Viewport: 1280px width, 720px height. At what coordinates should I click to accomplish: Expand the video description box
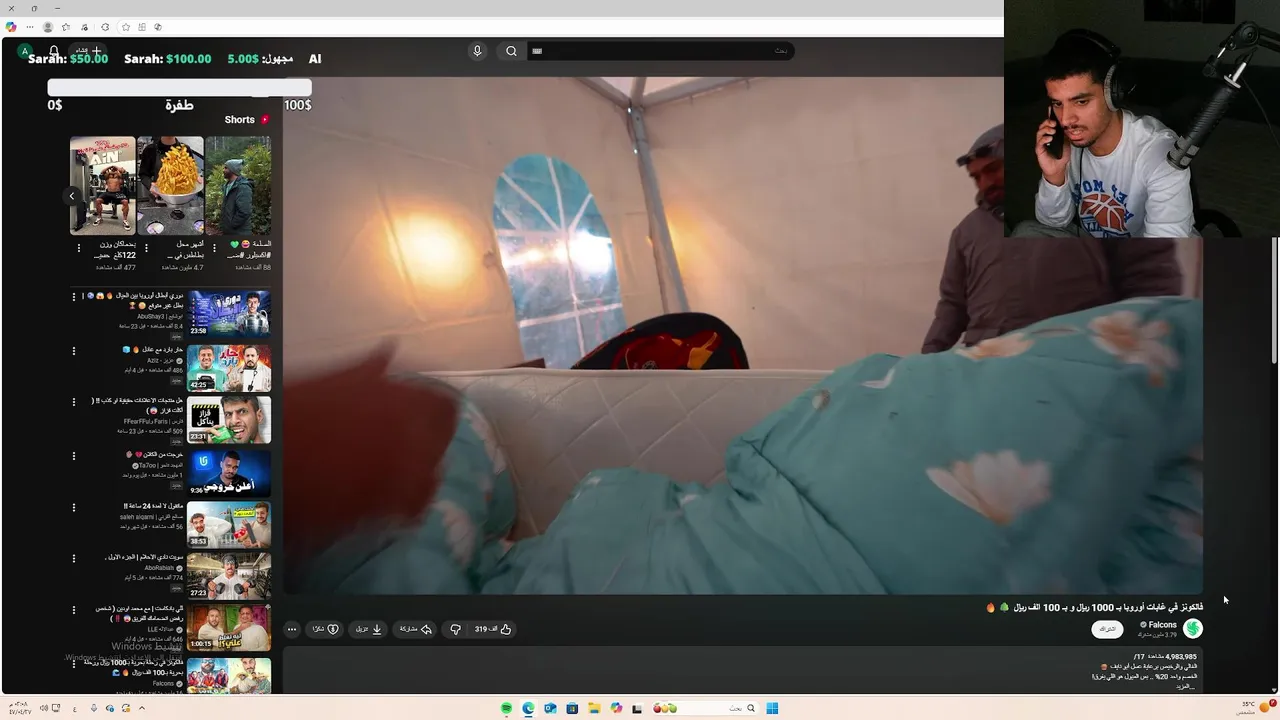(742, 670)
